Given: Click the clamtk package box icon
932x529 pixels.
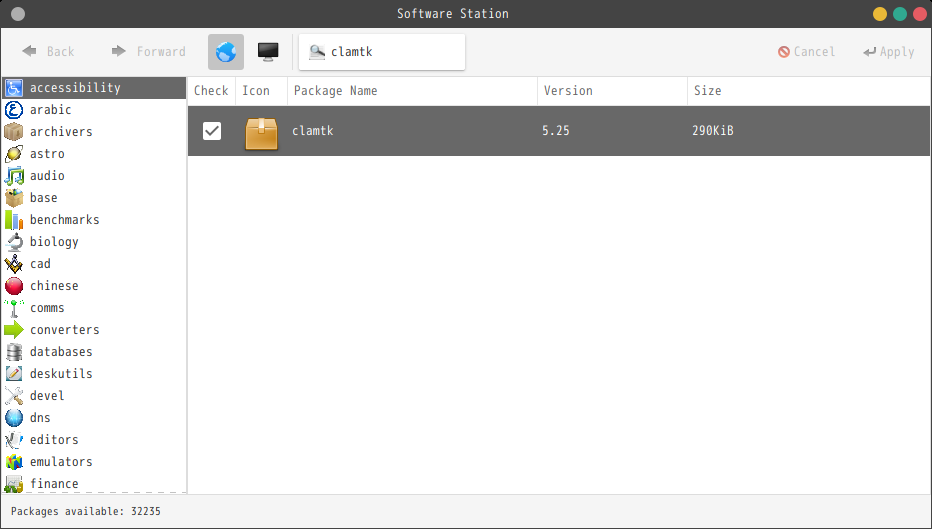Looking at the screenshot, I should [262, 133].
